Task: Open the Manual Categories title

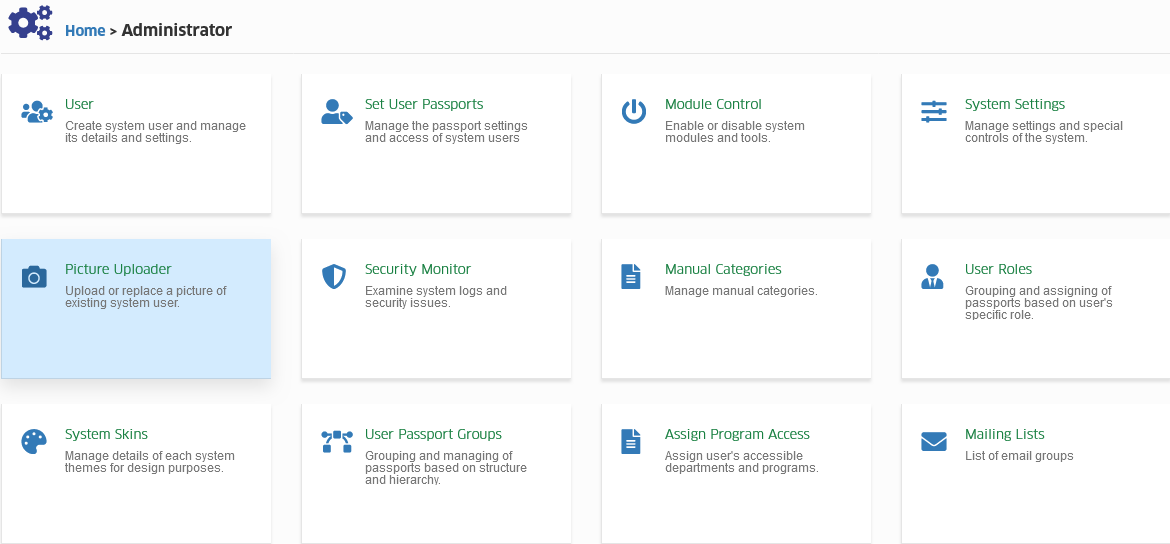Action: [x=723, y=269]
